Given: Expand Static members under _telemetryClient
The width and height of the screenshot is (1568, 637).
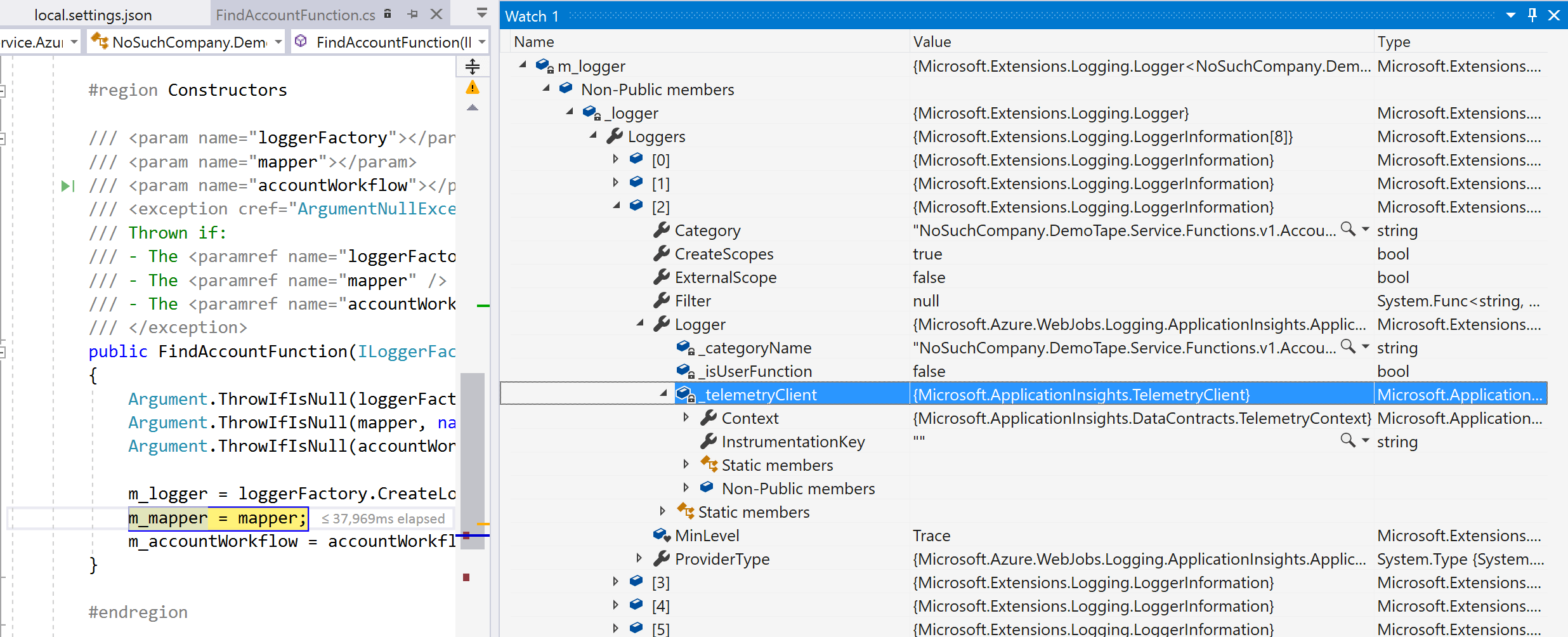Looking at the screenshot, I should [686, 464].
